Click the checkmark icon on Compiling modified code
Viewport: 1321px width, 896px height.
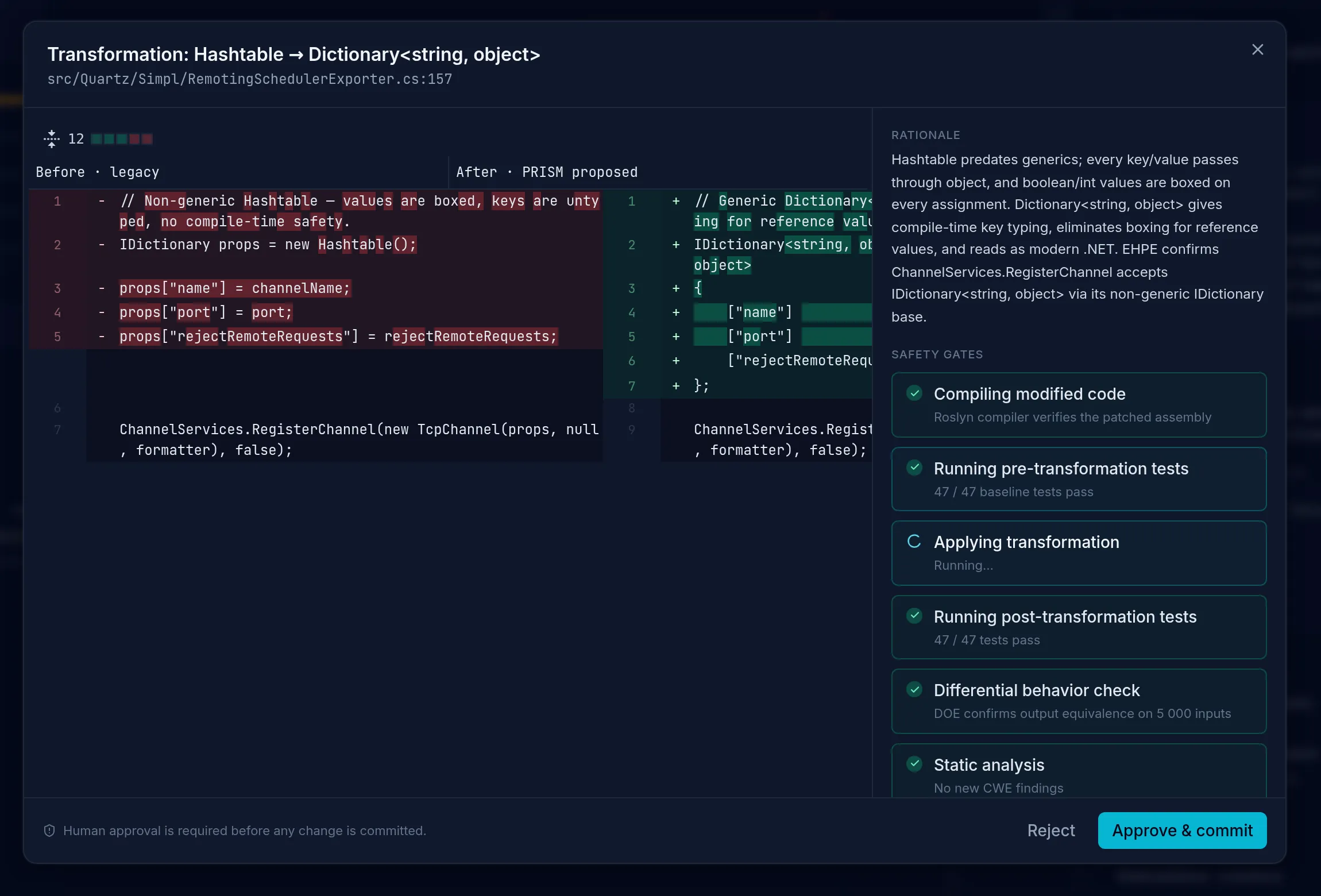914,393
